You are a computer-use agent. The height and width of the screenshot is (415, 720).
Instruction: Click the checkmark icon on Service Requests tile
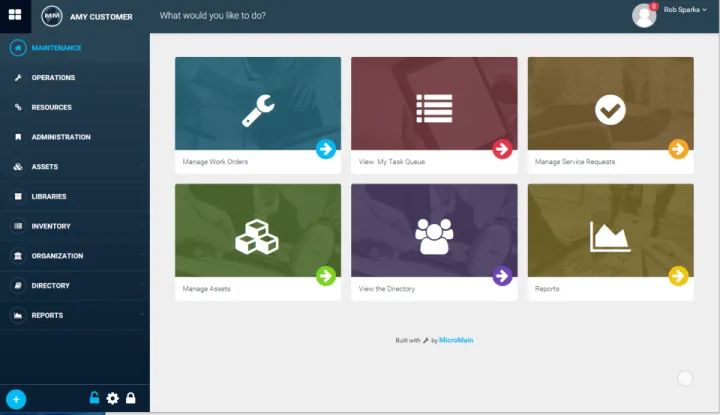point(610,109)
